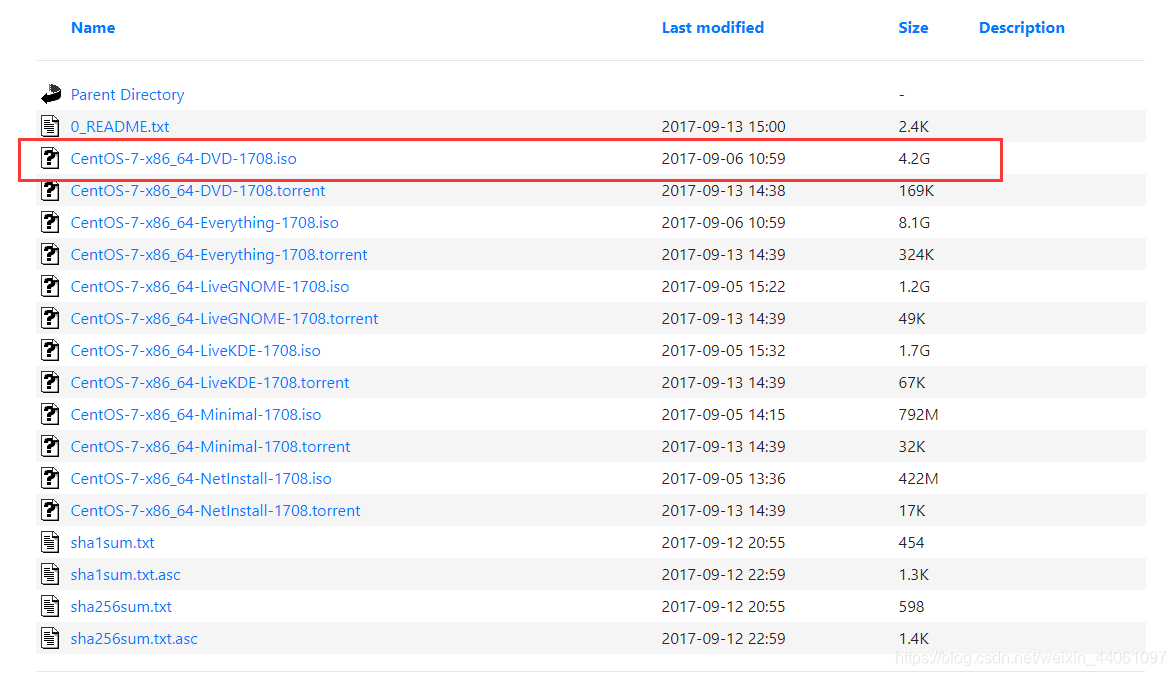Click the icon beside CentOS-7-x86_64-Everything-1708.iso

click(x=50, y=222)
